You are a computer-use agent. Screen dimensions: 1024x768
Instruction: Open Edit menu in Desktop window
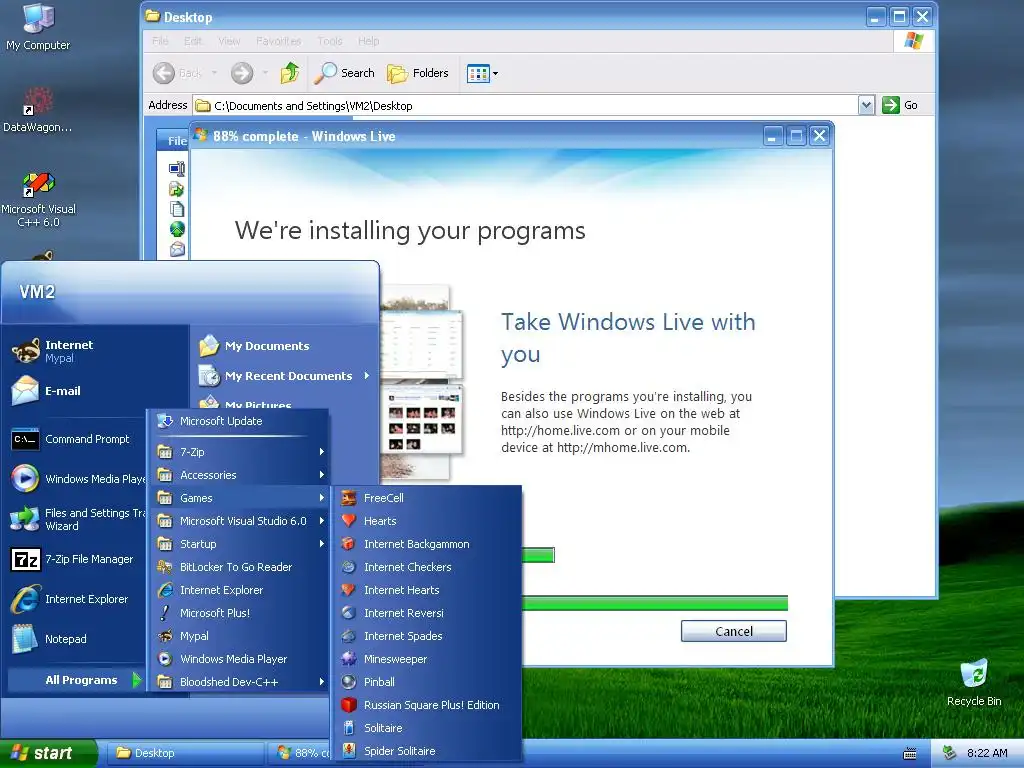pos(193,41)
